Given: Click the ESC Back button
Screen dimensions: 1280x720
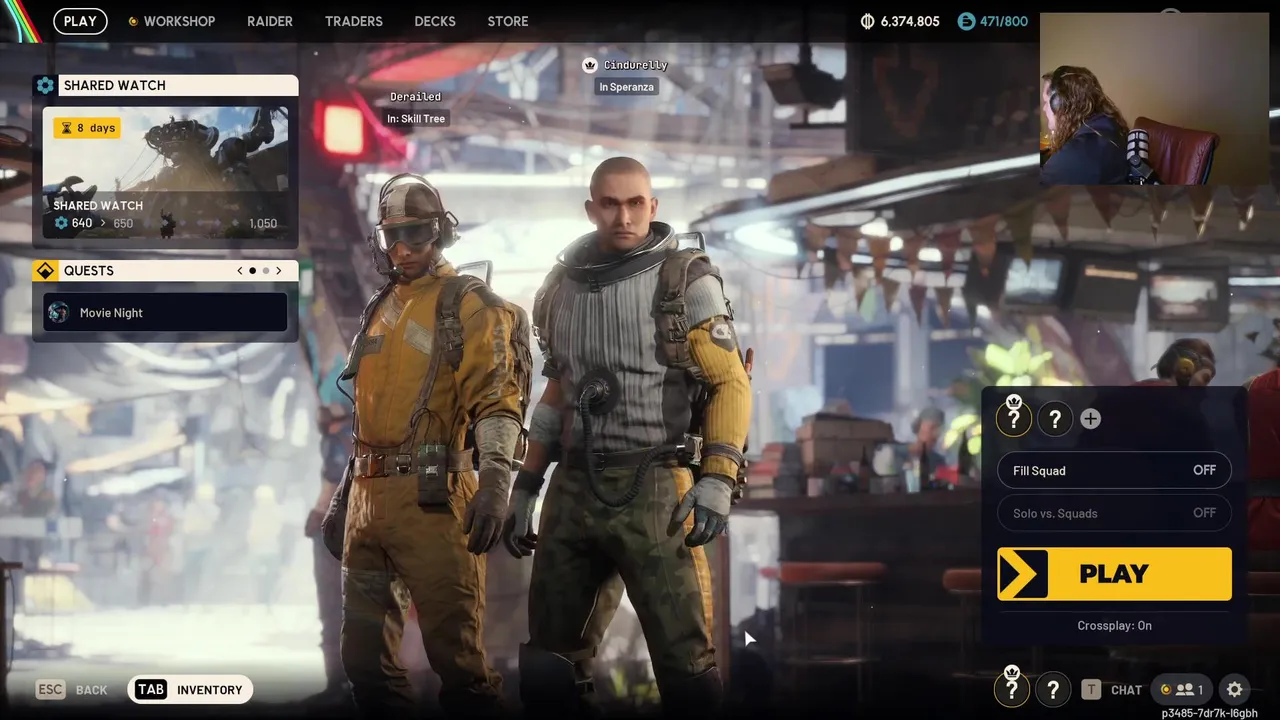Looking at the screenshot, I should 71,690.
